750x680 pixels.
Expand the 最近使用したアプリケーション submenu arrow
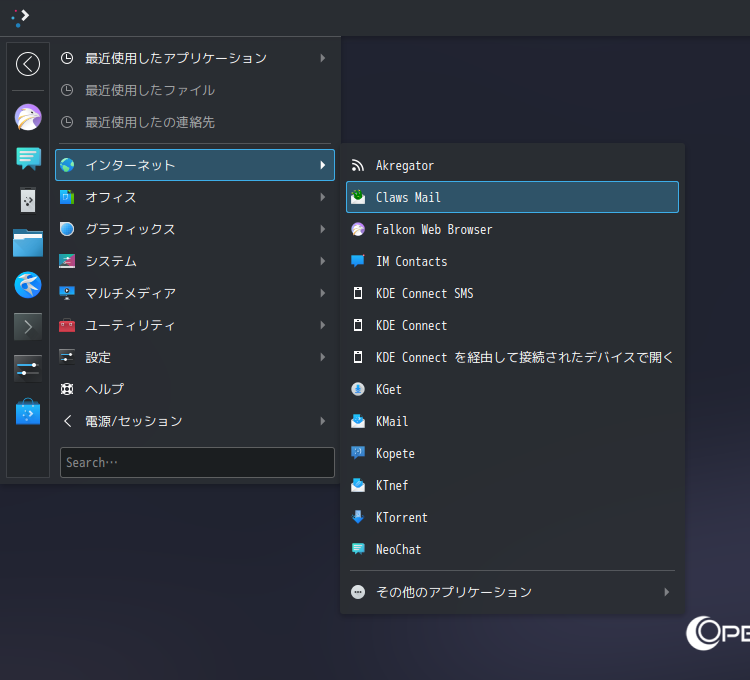tap(323, 58)
